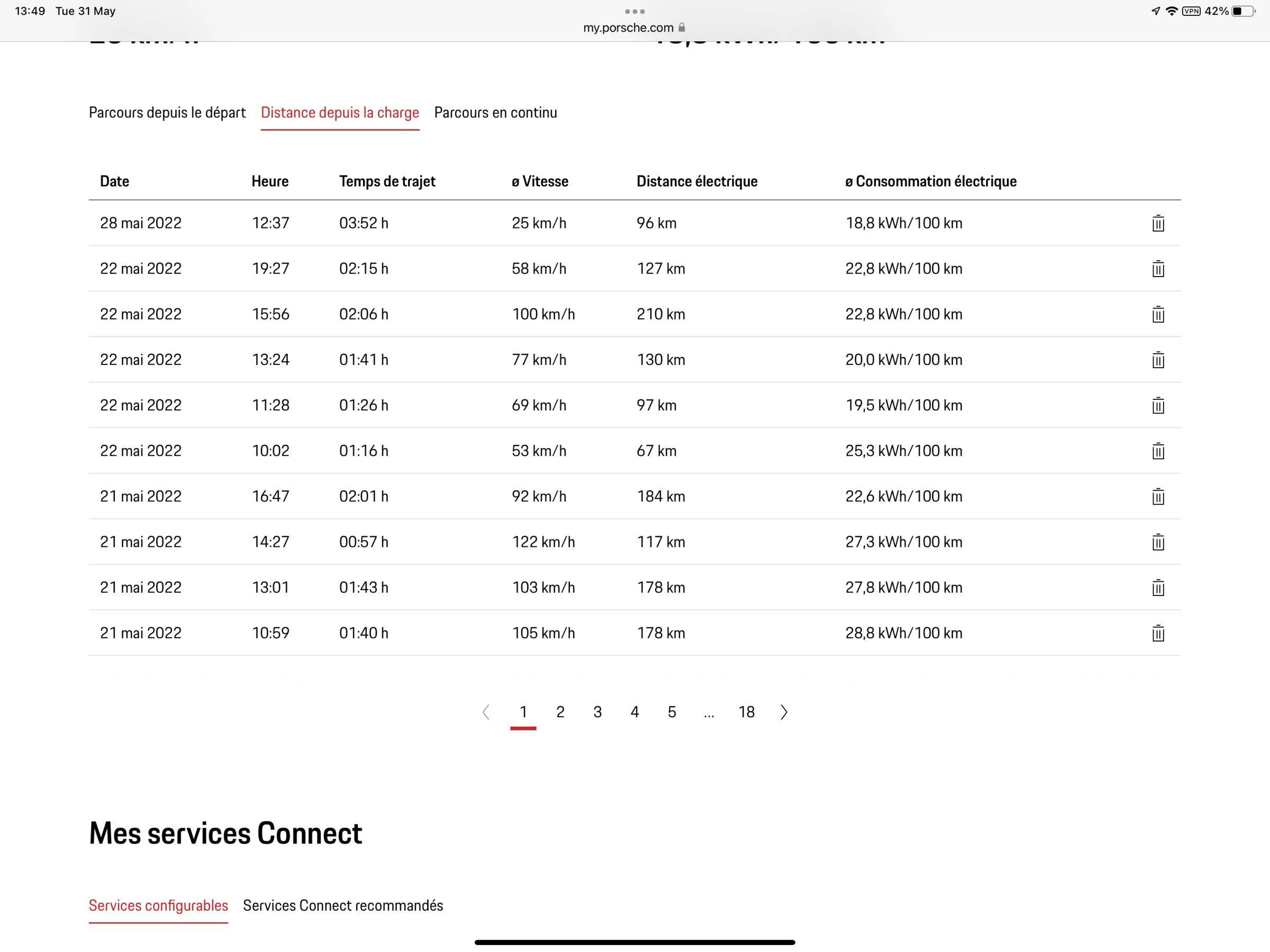Click the 22,6 kWh/100 km consumption
This screenshot has height=952, width=1270.
pos(904,497)
